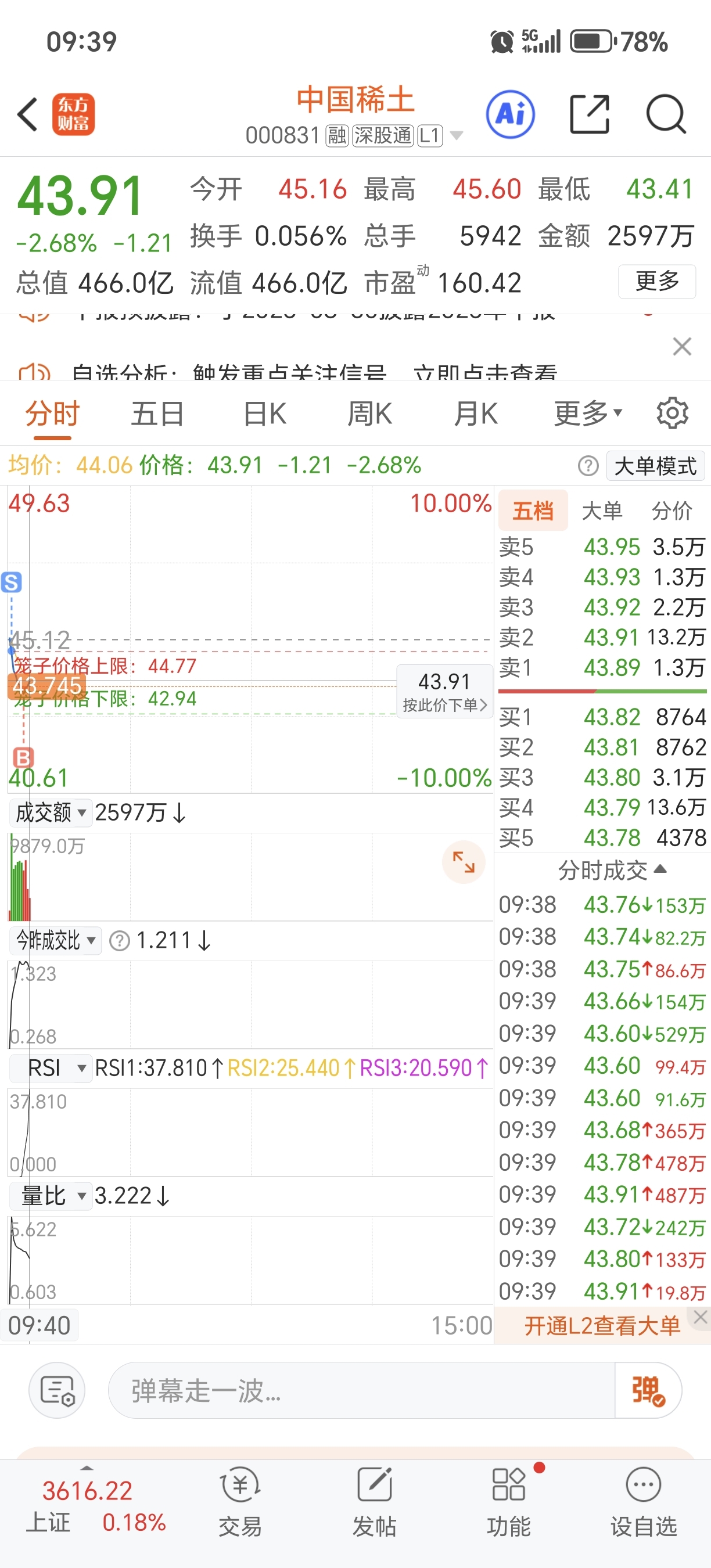Screen dimensions: 711x1568
Task: Select buy level 买1 at 43.82
Action: (602, 717)
